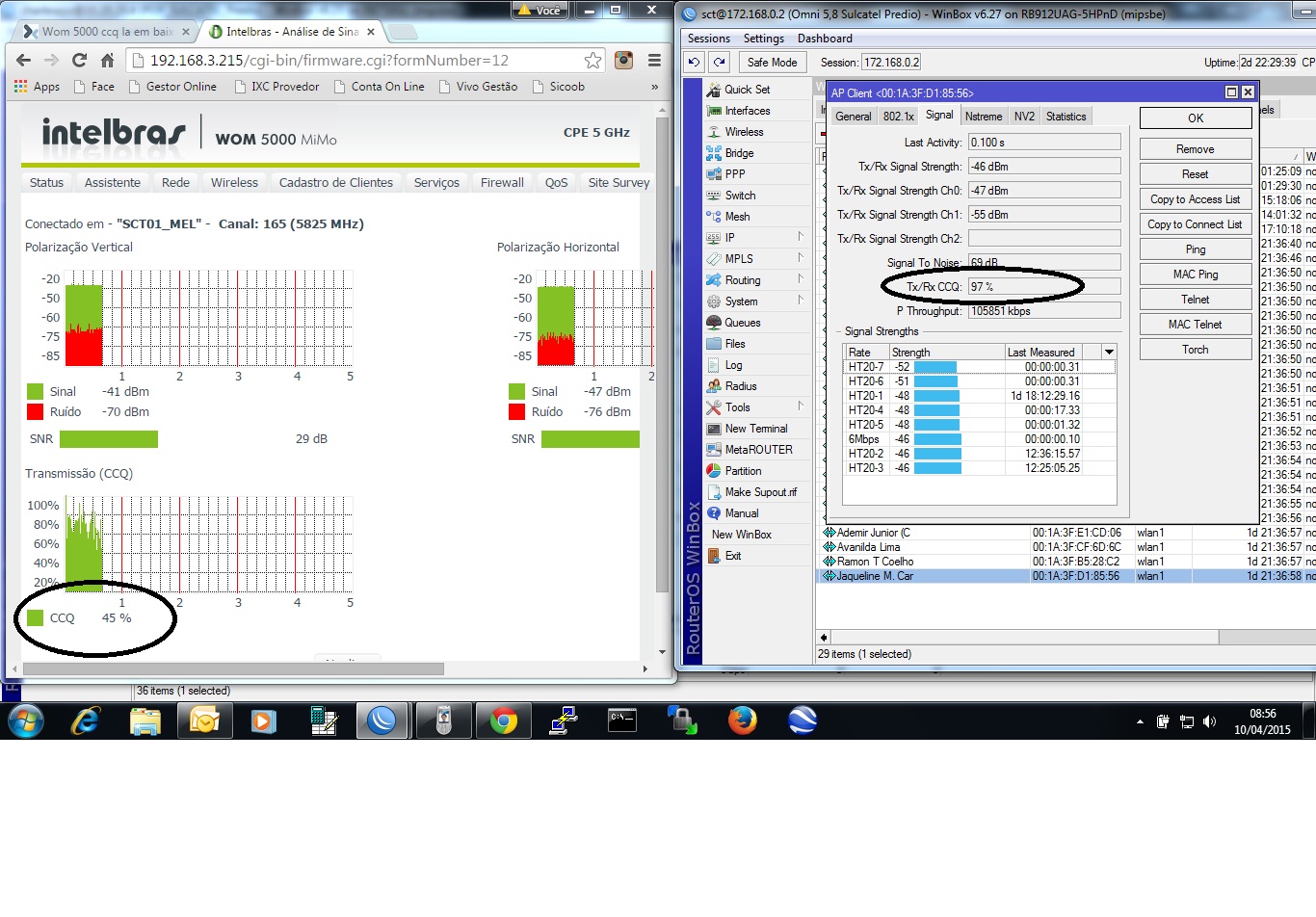The image size is (1316, 917).
Task: Open Manual icon in WinBox sidebar
Action: [x=714, y=513]
